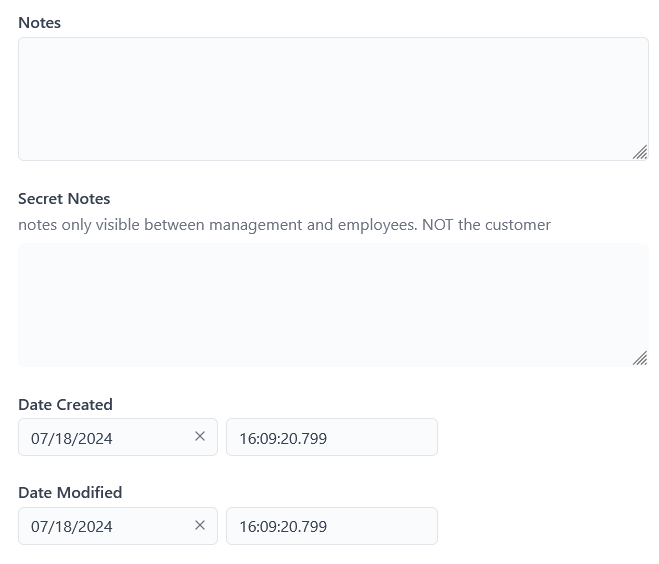
Task: Select the Date Modified time field
Action: [331, 526]
